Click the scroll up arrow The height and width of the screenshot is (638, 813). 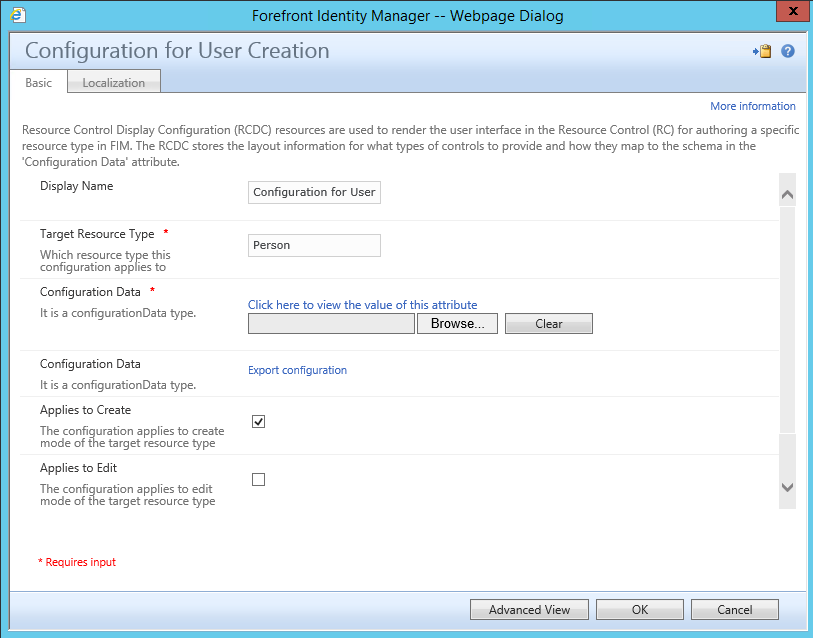point(787,195)
